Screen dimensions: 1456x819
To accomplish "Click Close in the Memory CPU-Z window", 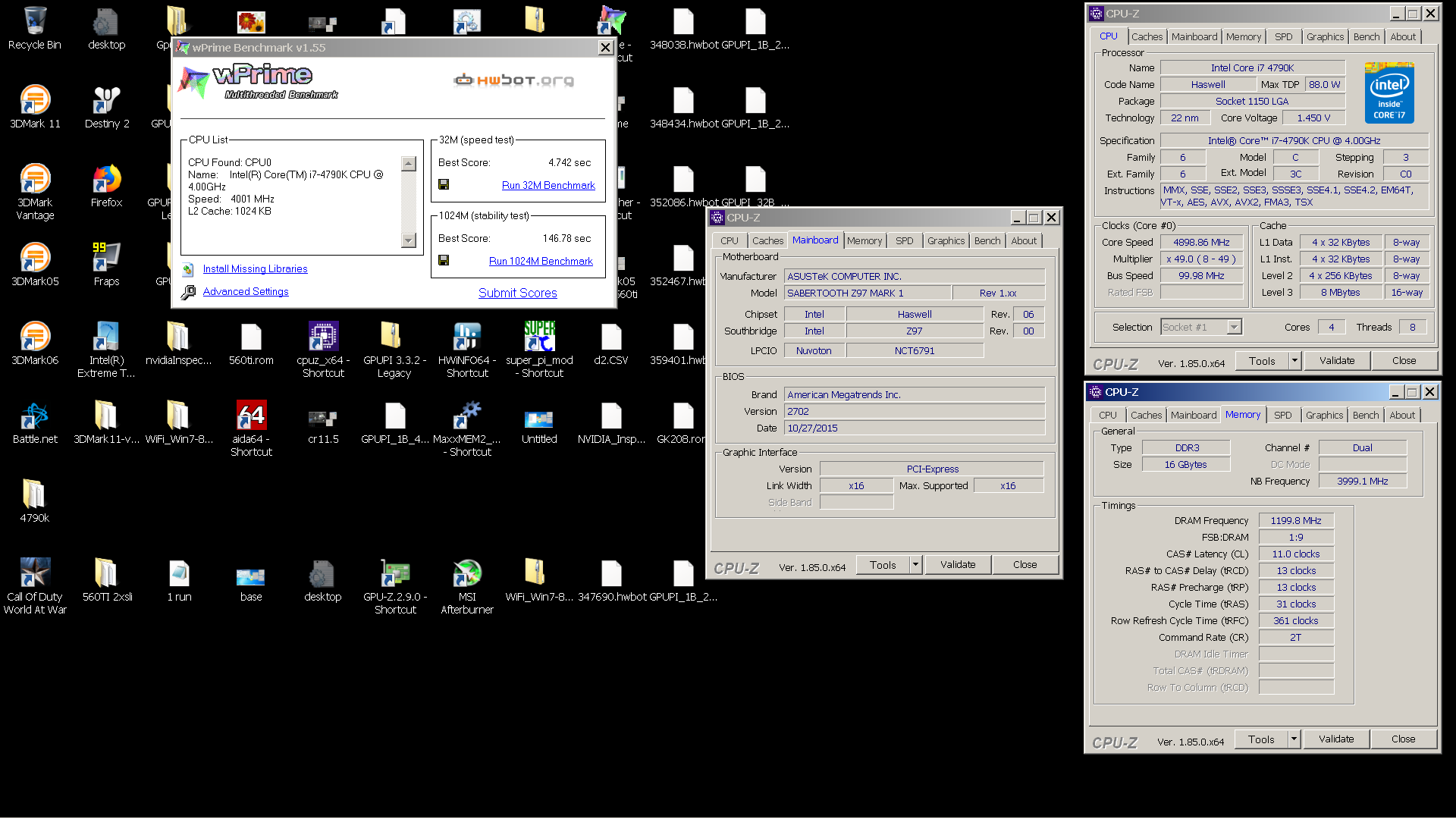I will (x=1403, y=739).
